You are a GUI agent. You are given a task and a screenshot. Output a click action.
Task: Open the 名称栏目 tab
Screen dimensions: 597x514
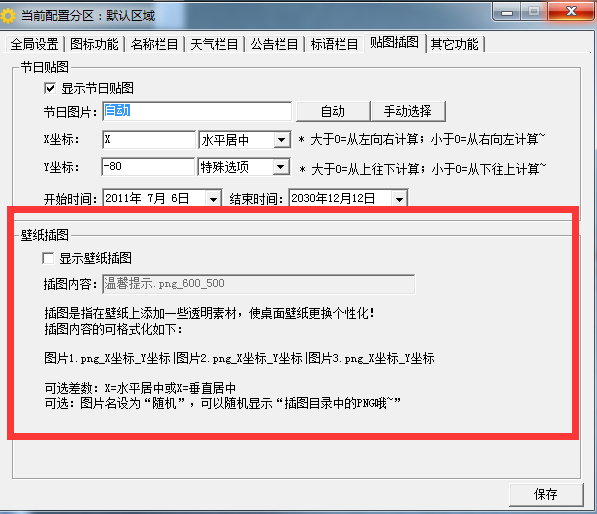pyautogui.click(x=154, y=44)
